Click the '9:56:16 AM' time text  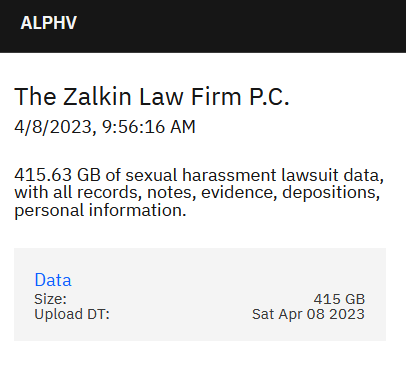click(149, 127)
